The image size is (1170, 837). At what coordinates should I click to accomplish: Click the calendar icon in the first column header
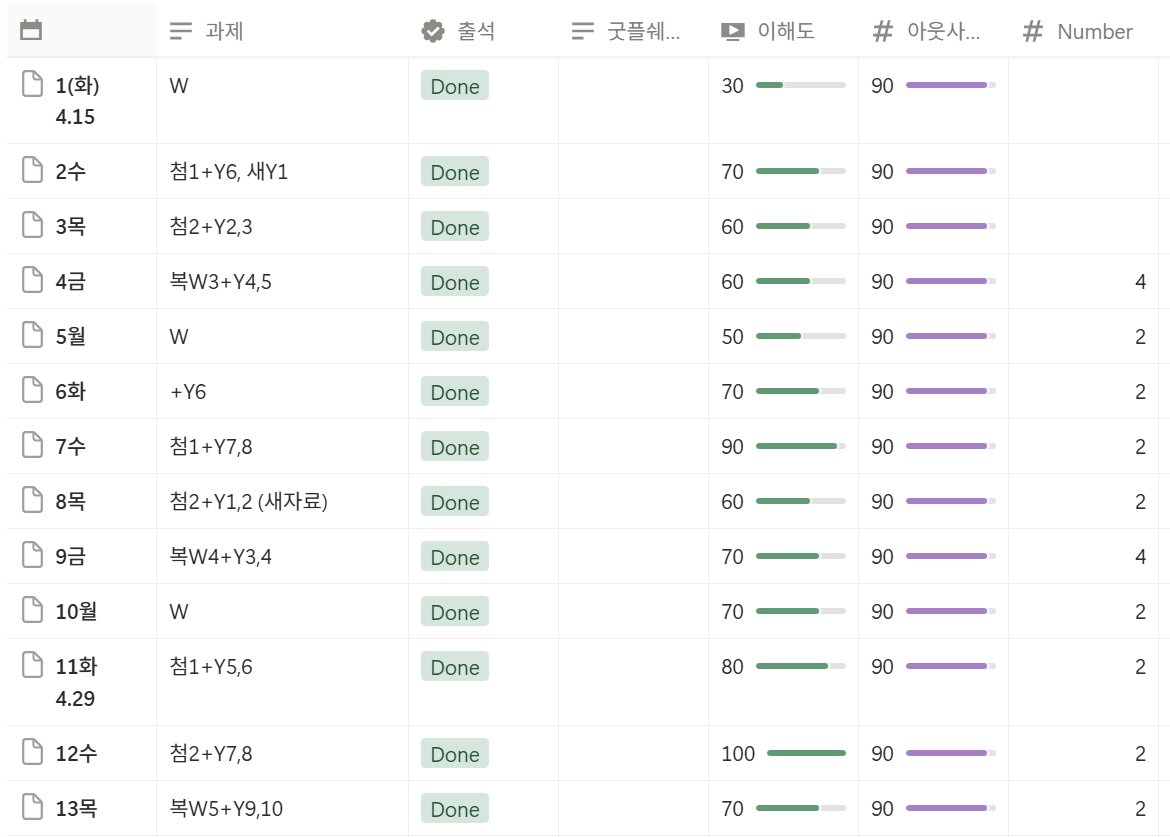pyautogui.click(x=30, y=31)
